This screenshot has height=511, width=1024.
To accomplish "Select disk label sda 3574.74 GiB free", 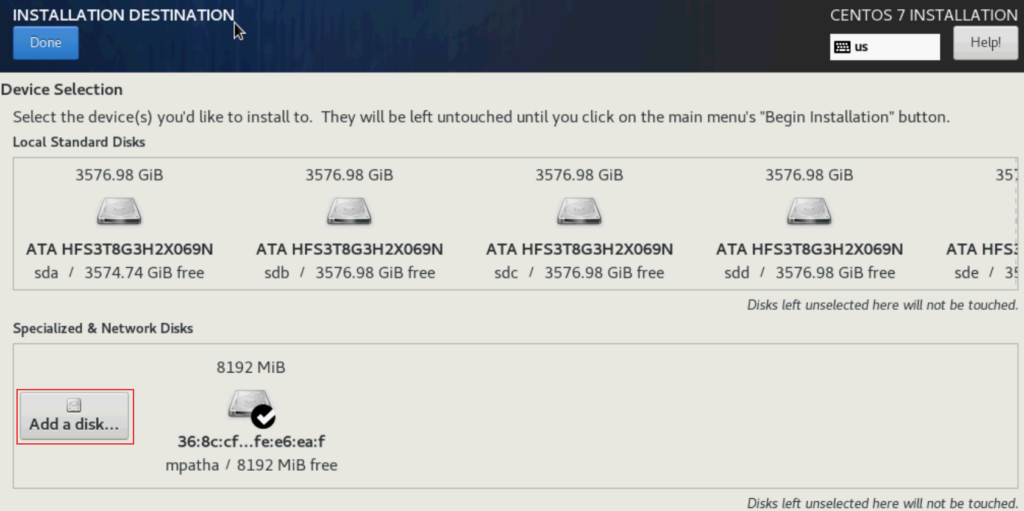I will click(119, 272).
